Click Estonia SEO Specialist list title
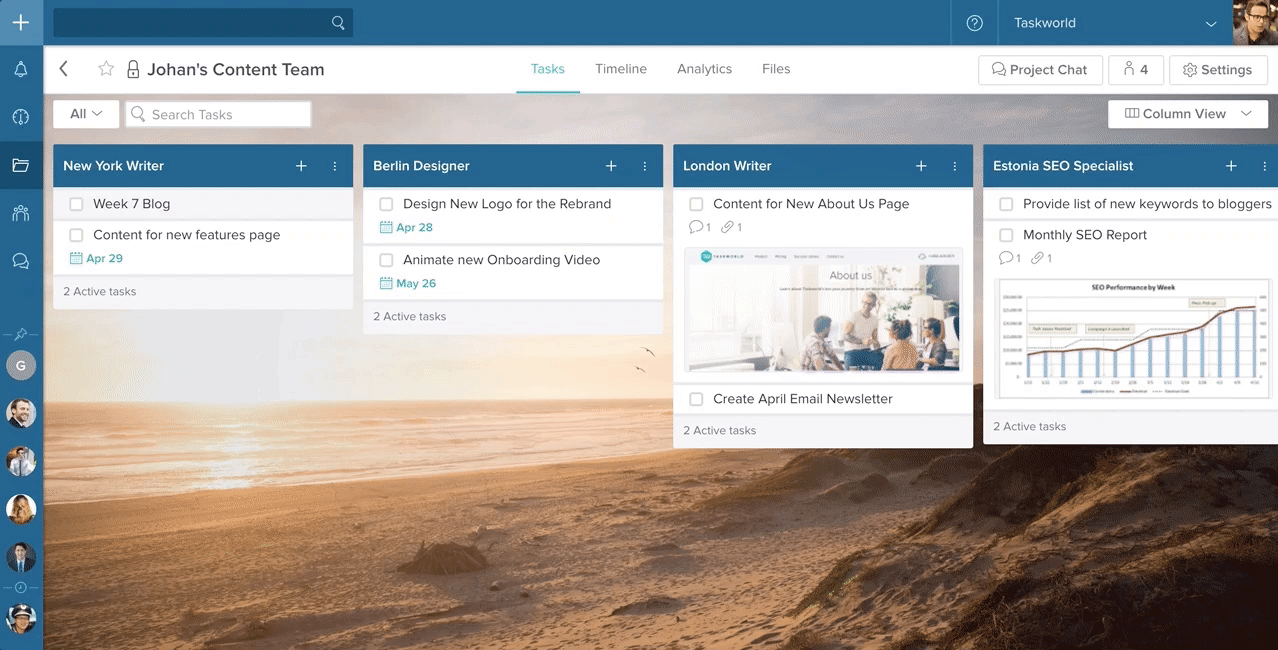The image size is (1278, 650). point(1063,166)
